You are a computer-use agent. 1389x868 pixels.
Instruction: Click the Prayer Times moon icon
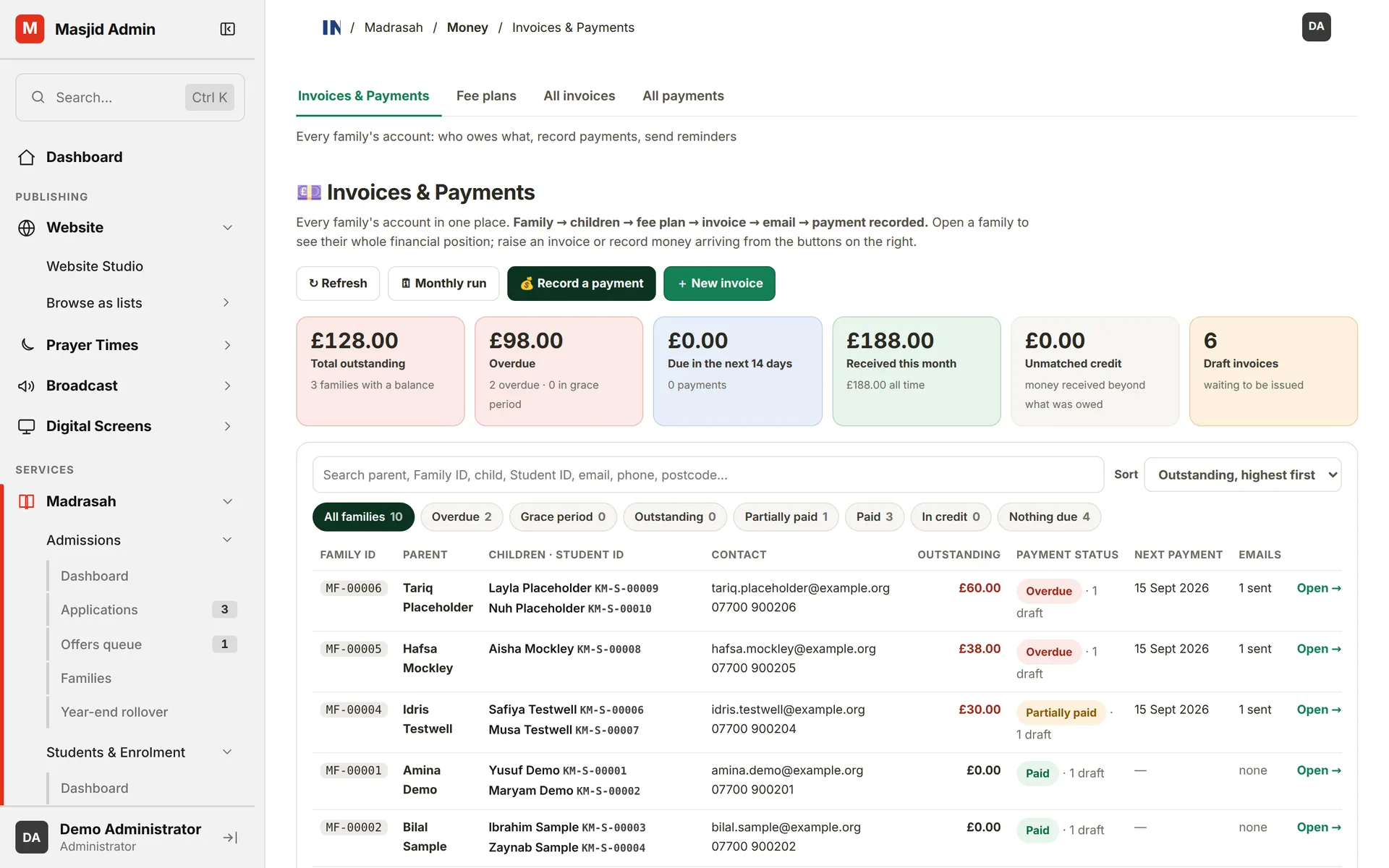pyautogui.click(x=27, y=345)
